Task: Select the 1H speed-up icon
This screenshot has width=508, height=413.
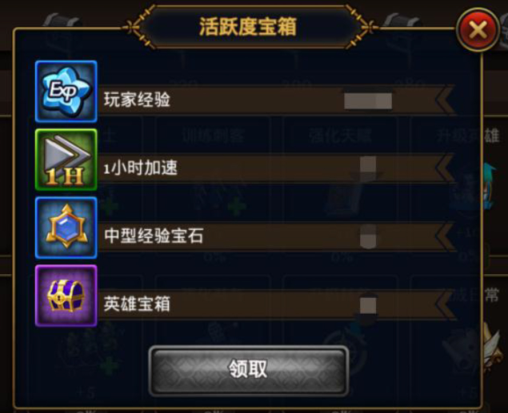Action: (x=66, y=160)
